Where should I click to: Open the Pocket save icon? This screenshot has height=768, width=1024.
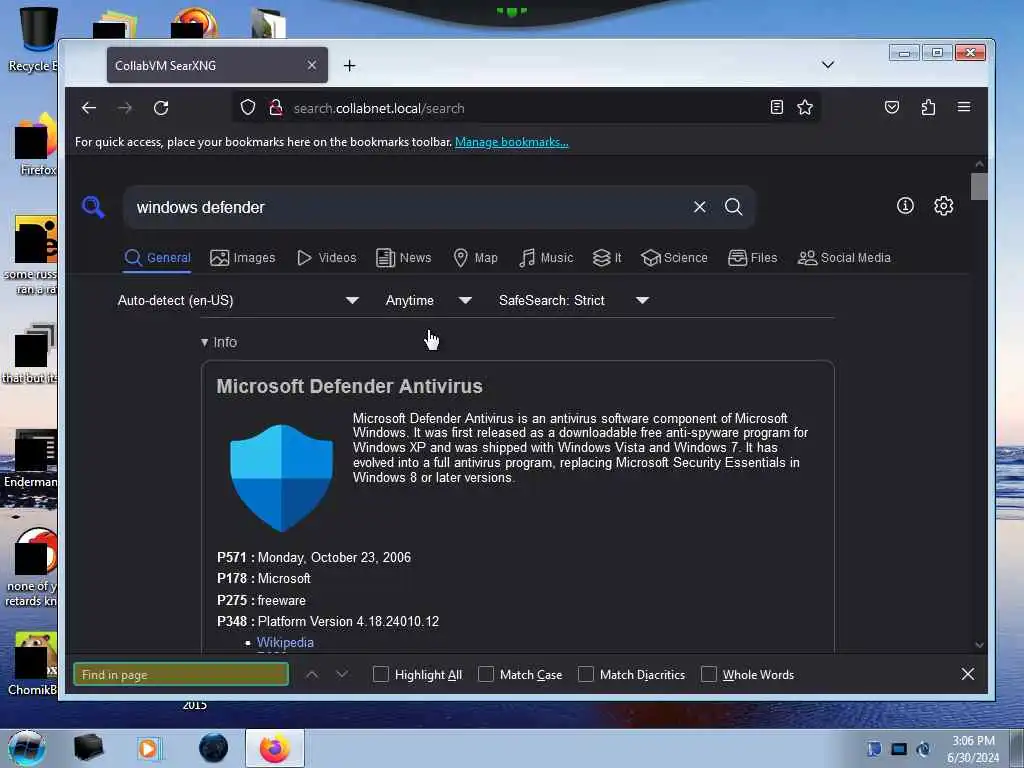pyautogui.click(x=891, y=107)
